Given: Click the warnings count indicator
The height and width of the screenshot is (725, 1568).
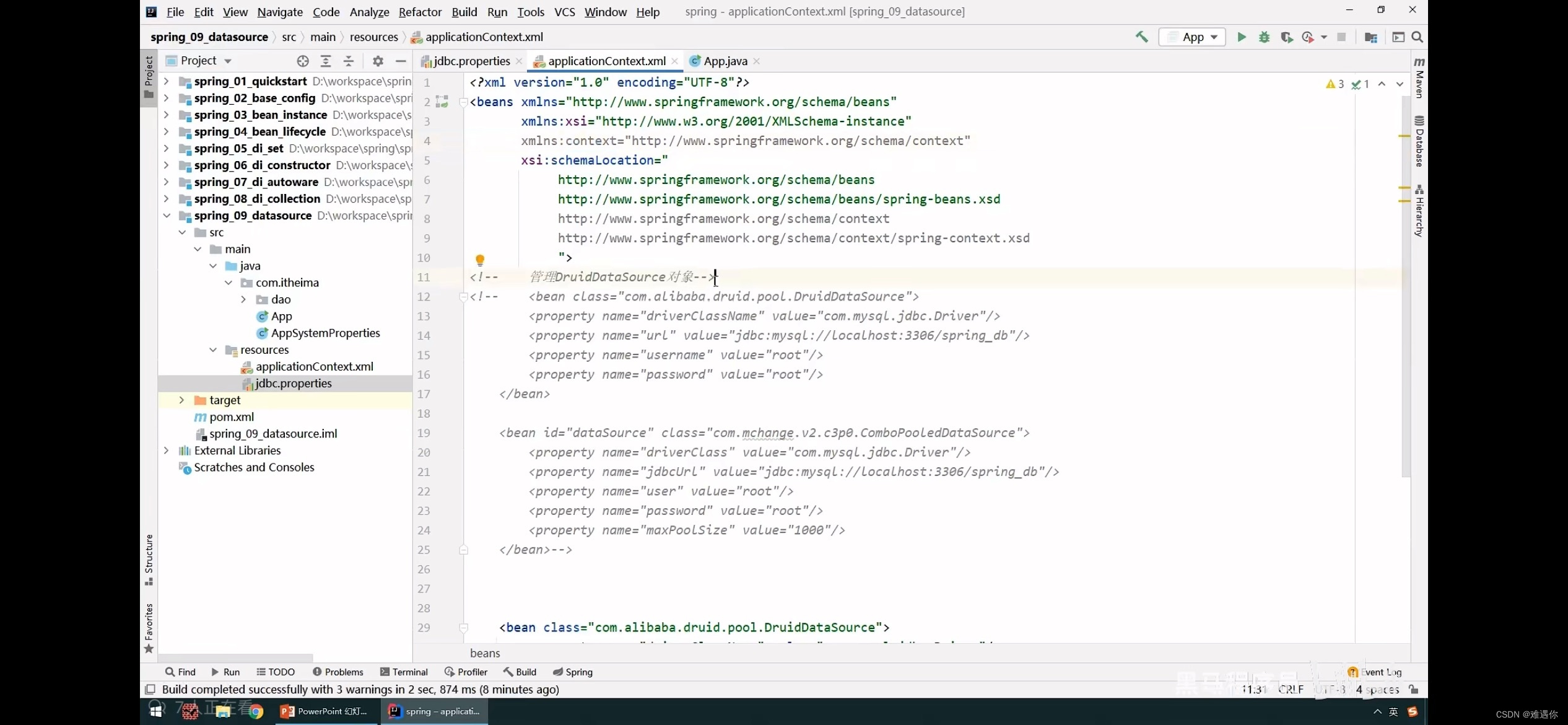Looking at the screenshot, I should 1335,84.
